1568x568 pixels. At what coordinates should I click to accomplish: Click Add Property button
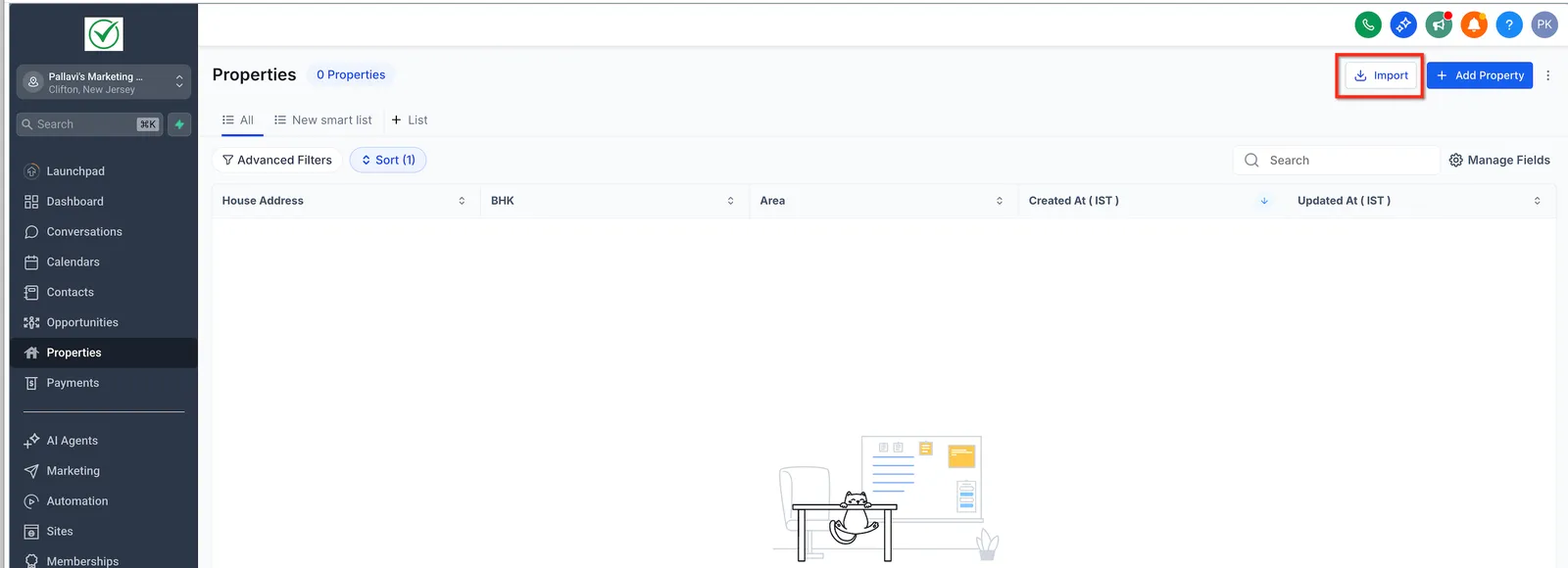[x=1480, y=75]
